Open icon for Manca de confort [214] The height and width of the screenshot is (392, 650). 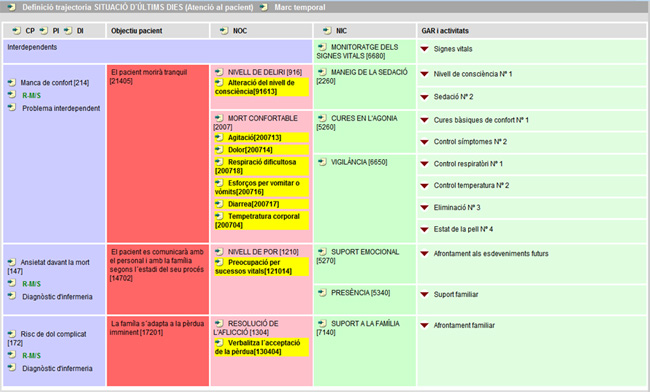tap(12, 82)
